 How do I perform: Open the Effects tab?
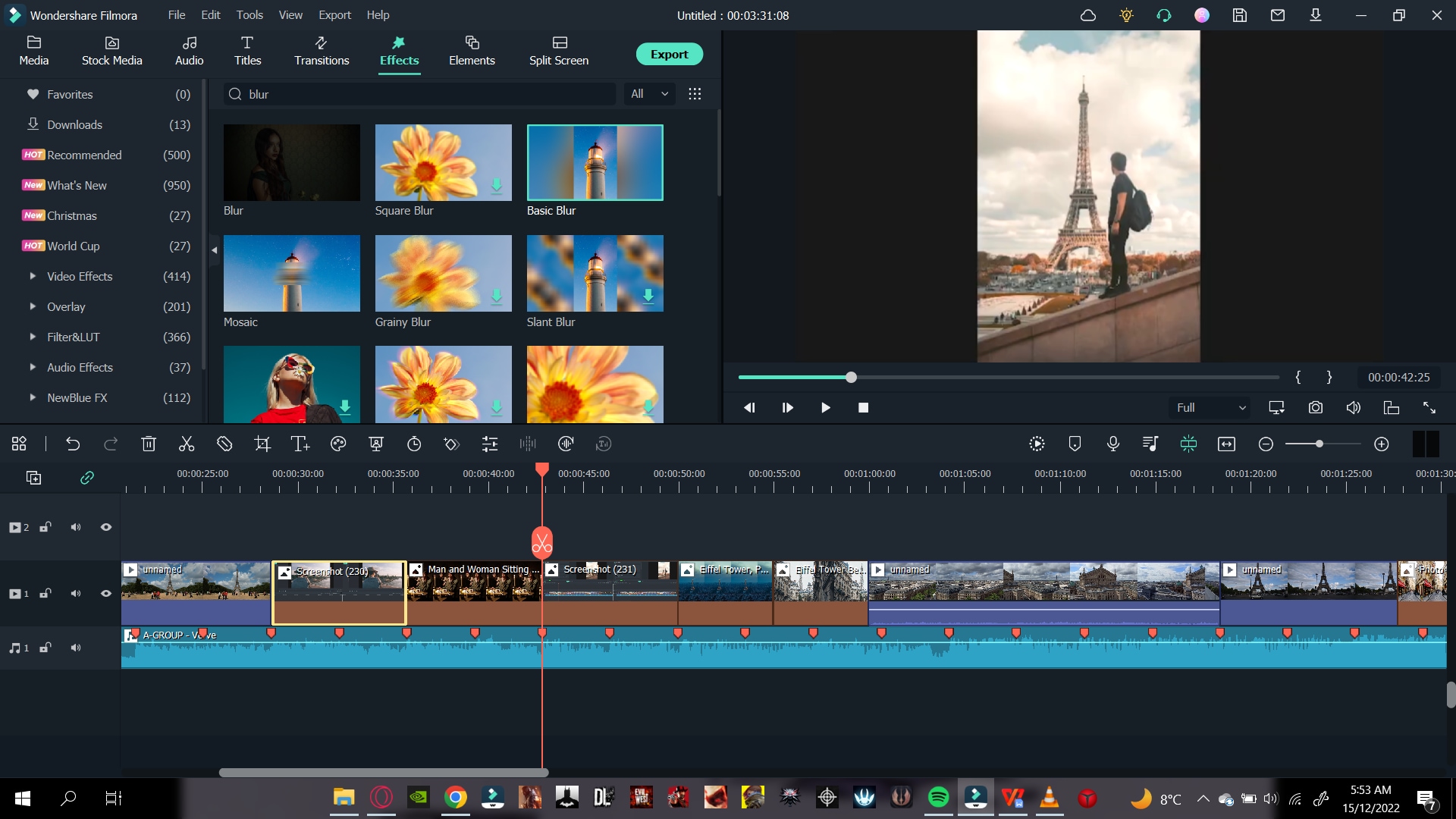pos(399,50)
